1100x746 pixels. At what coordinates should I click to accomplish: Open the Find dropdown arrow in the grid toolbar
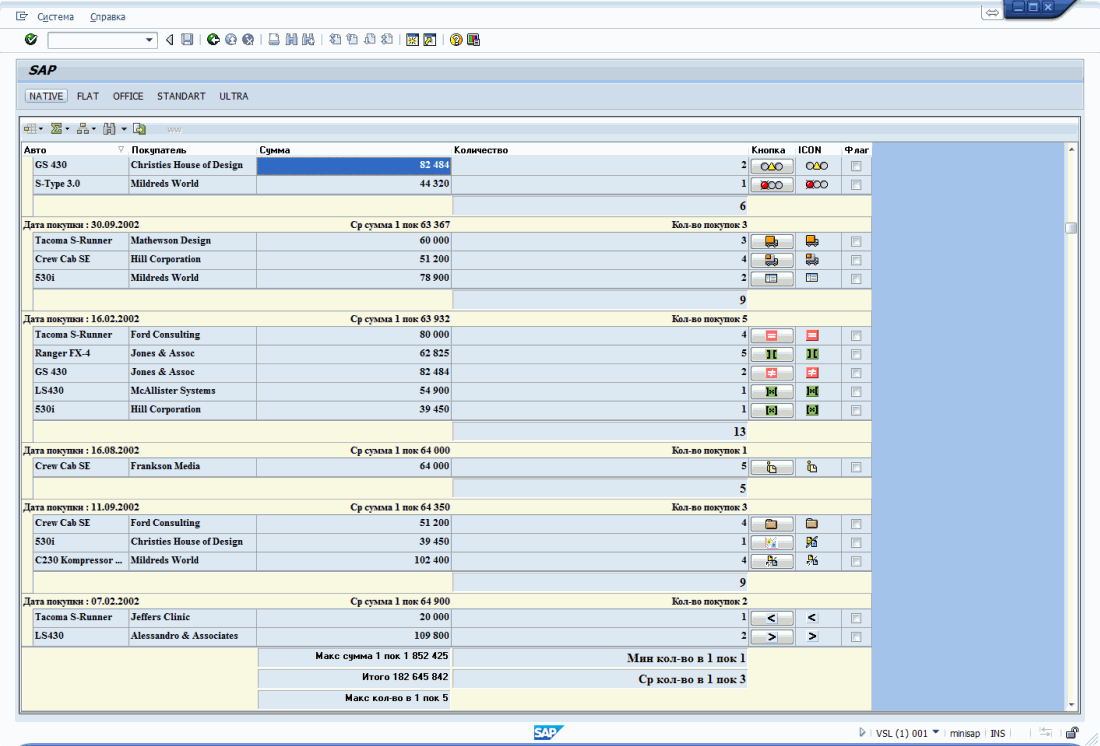[124, 128]
